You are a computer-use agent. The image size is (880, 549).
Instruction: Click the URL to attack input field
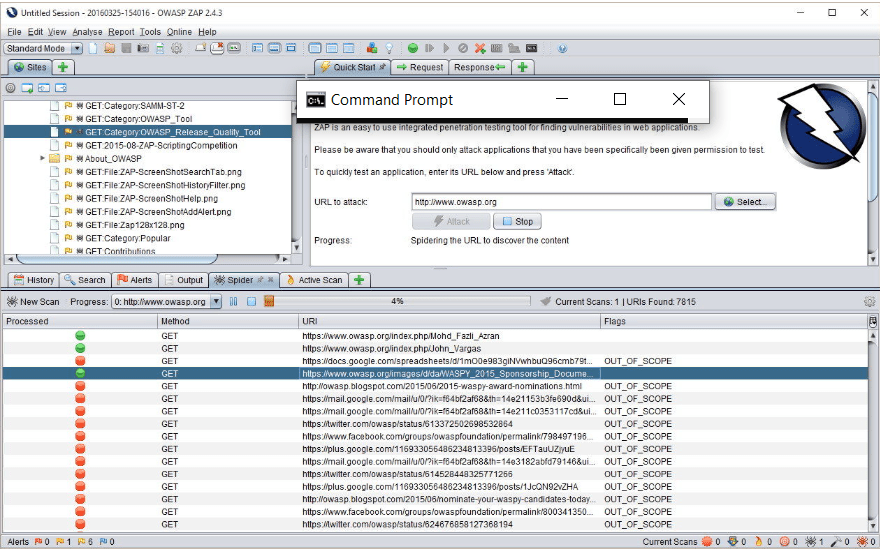pos(560,202)
